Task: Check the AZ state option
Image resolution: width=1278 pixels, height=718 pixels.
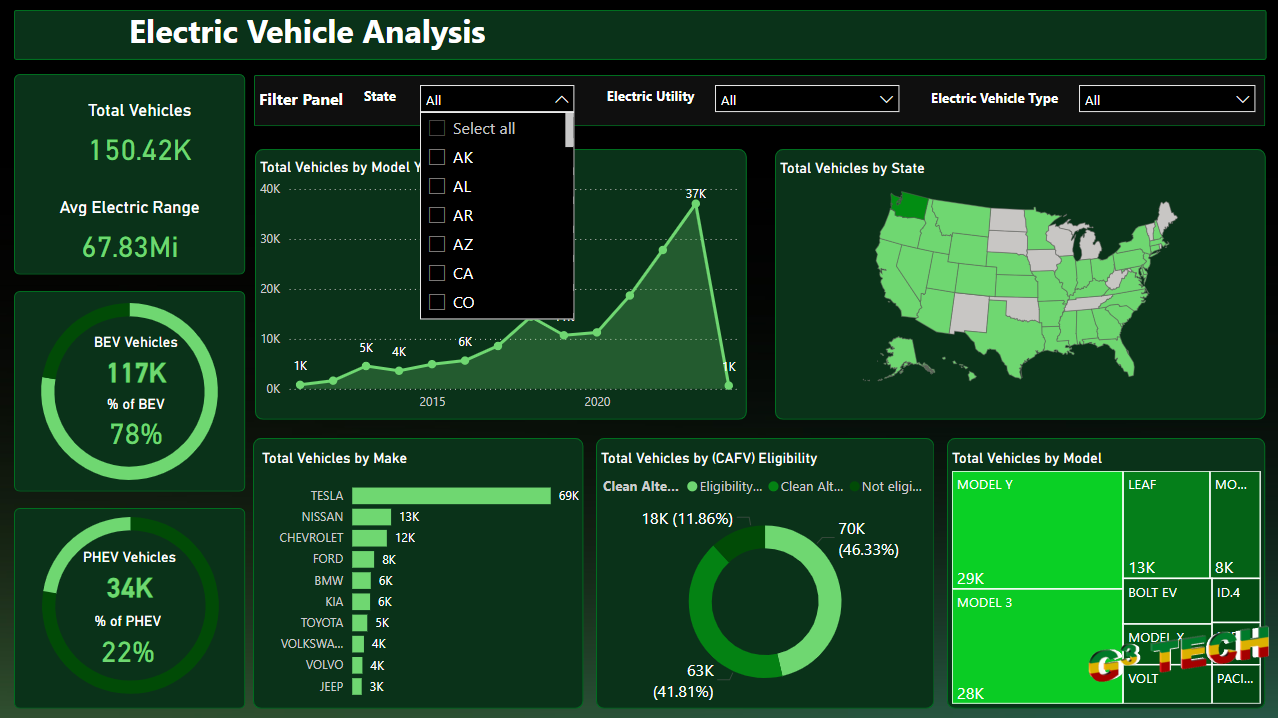Action: pyautogui.click(x=436, y=244)
